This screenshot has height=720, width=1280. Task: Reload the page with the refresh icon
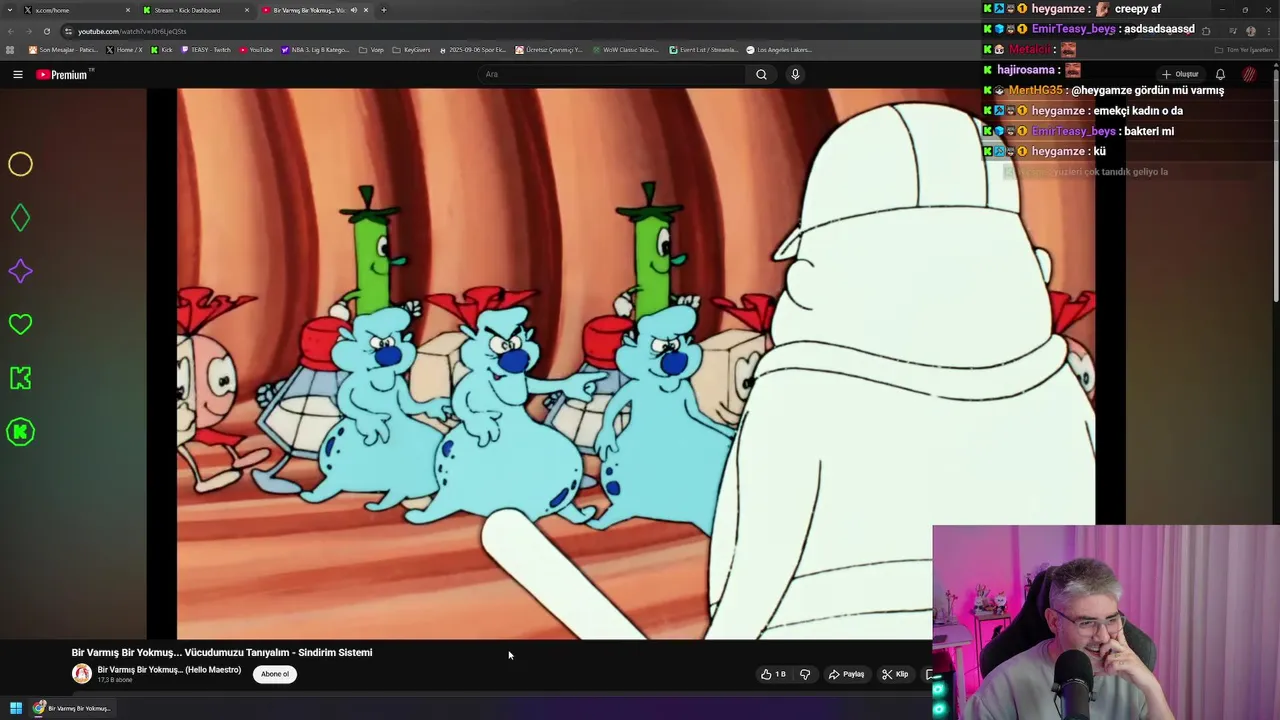[46, 31]
